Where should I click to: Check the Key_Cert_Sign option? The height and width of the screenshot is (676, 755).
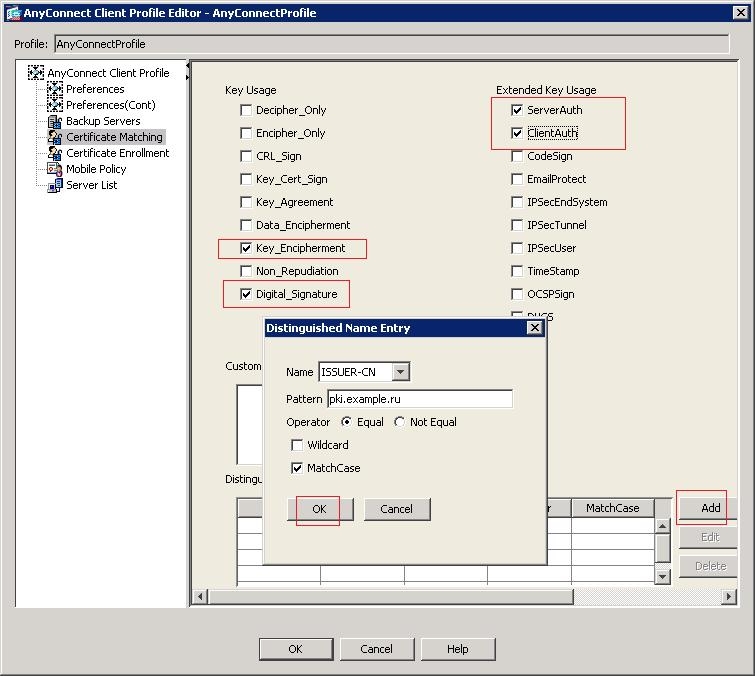(x=246, y=179)
